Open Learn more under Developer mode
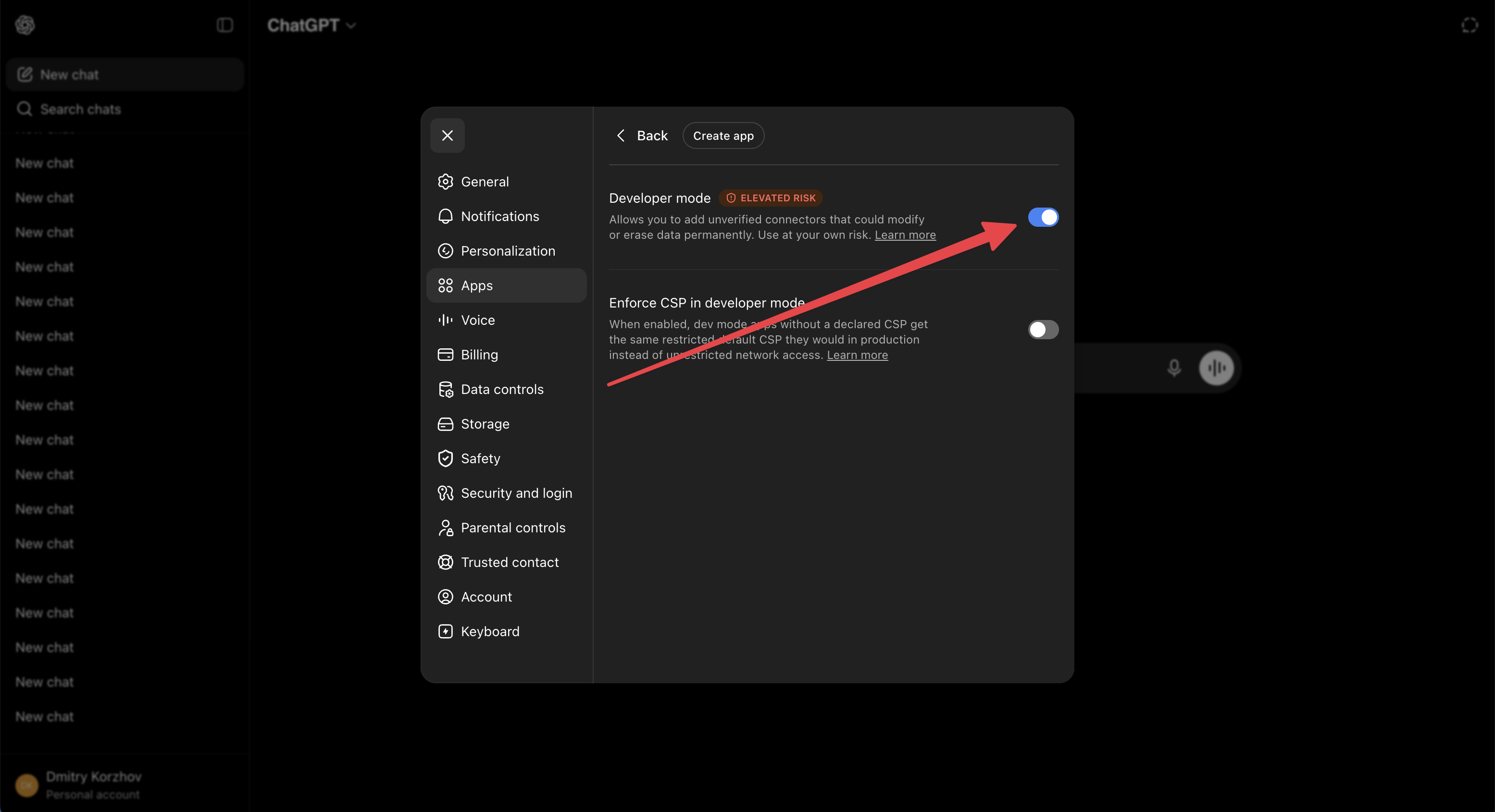The image size is (1495, 812). [905, 235]
